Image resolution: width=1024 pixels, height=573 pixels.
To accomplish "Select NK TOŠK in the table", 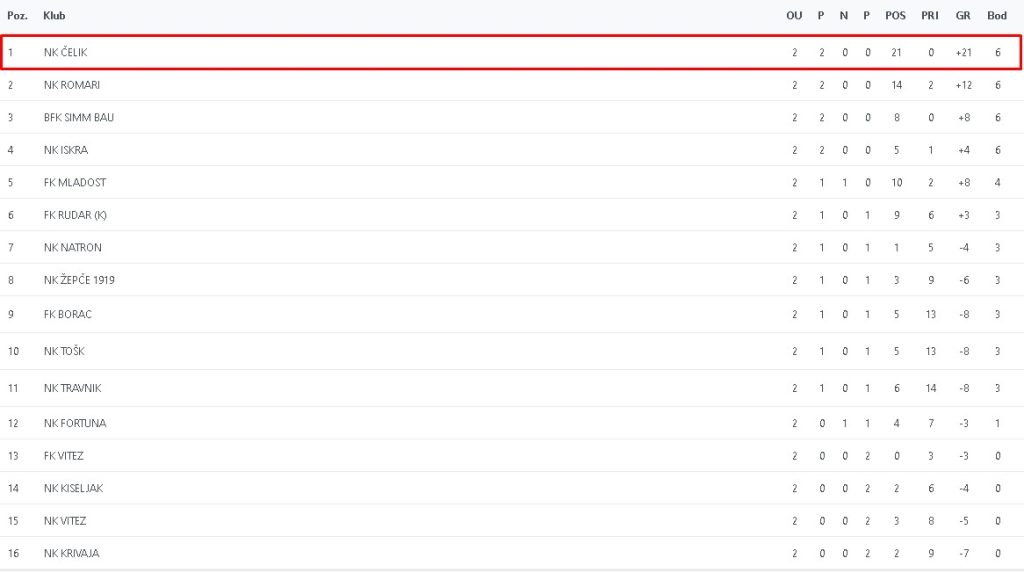I will tap(64, 351).
